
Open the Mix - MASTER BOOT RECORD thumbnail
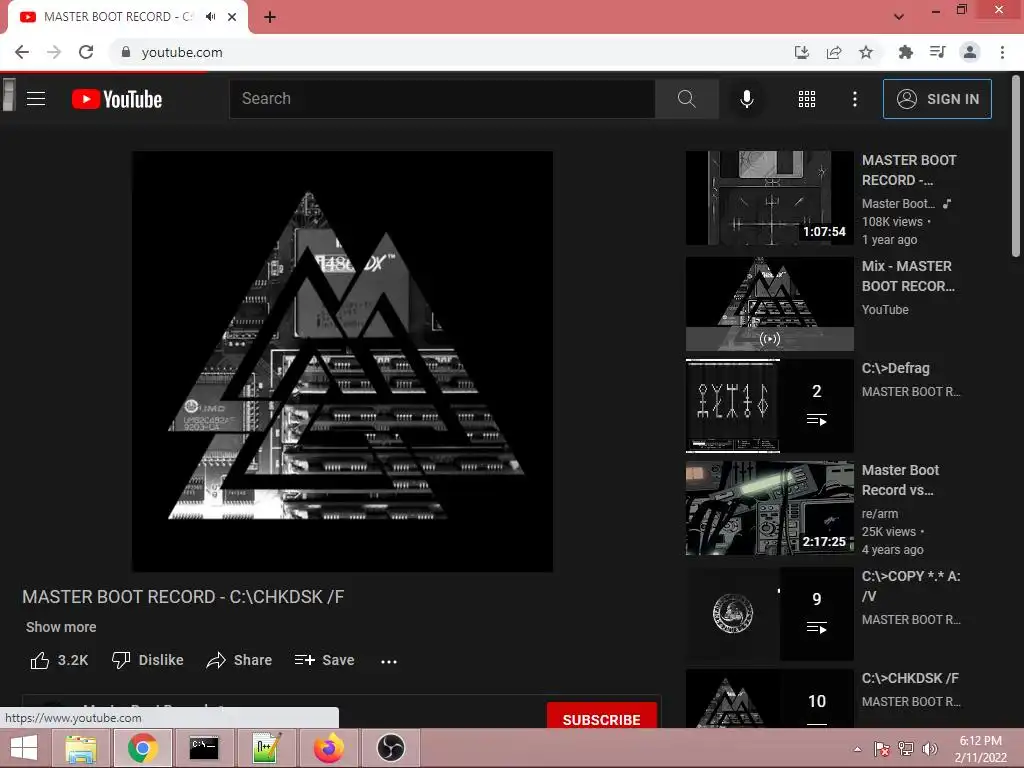pos(769,304)
